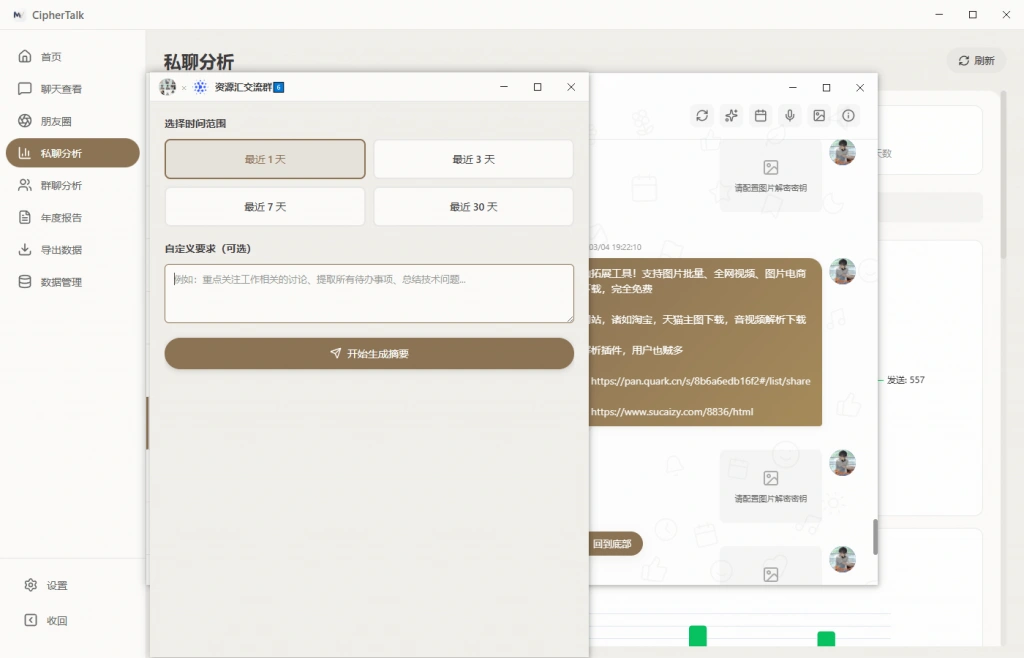Open the calendar icon in chat window

[x=760, y=115]
